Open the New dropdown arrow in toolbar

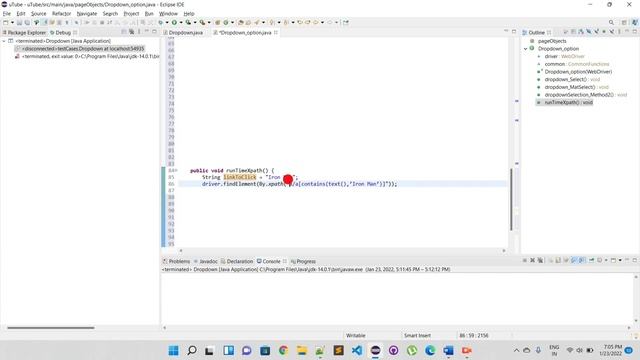pos(12,22)
